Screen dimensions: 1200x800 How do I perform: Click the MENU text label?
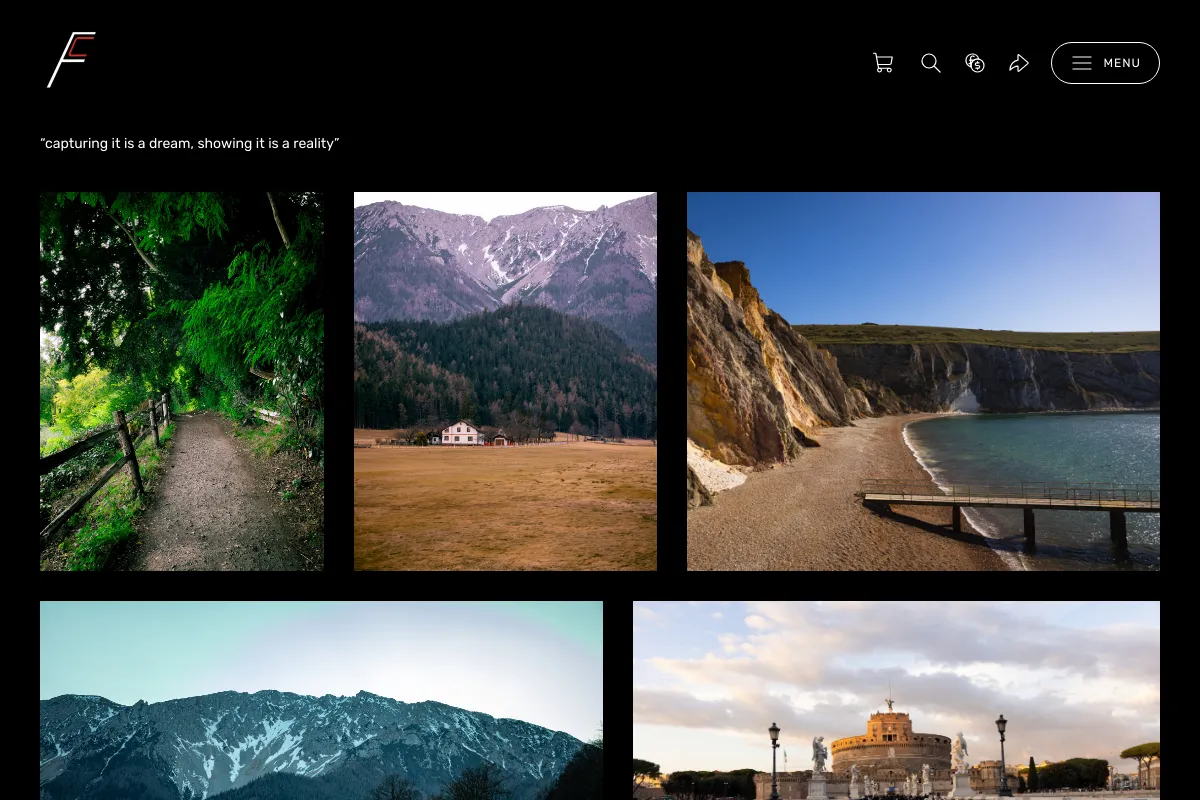pos(1122,63)
